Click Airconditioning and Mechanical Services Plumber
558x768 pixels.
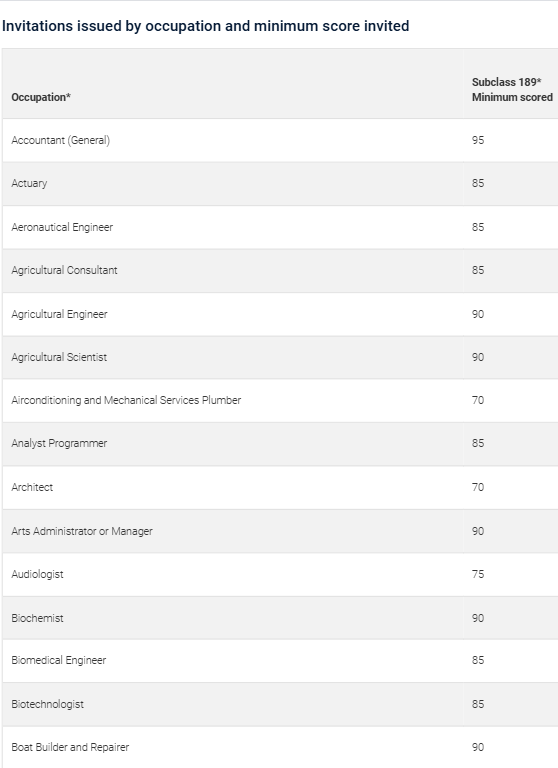tap(126, 400)
